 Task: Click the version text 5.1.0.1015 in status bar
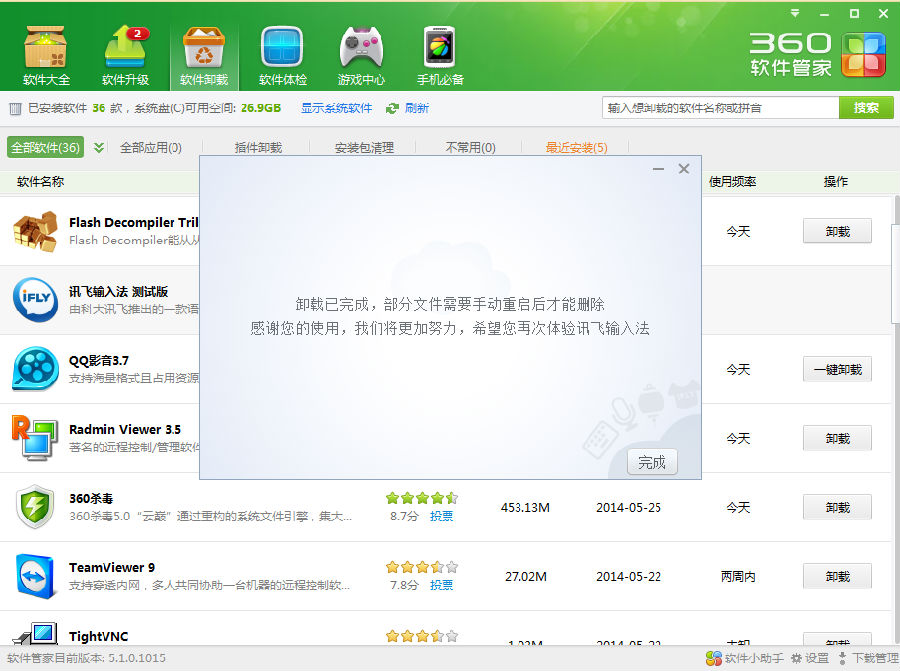coord(137,658)
